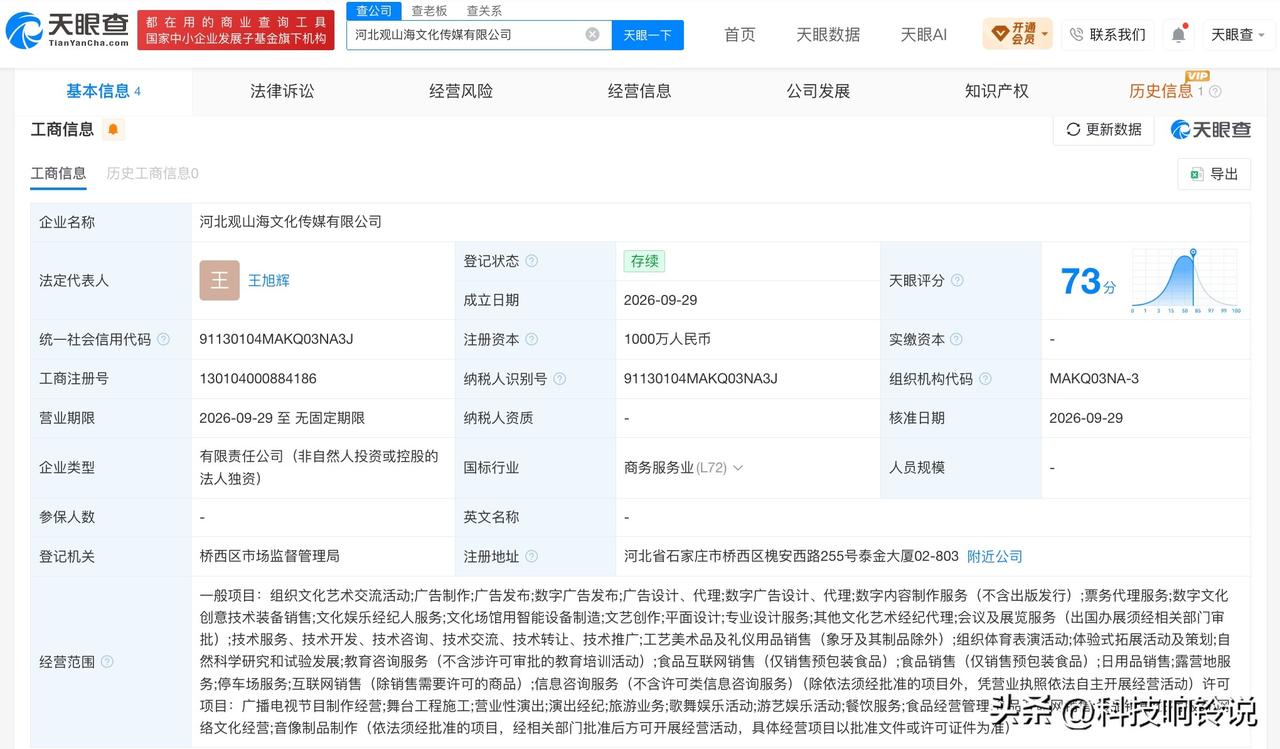Screen dimensions: 1280x749
Task: Switch to the 经营风险 tab
Action: coord(461,91)
